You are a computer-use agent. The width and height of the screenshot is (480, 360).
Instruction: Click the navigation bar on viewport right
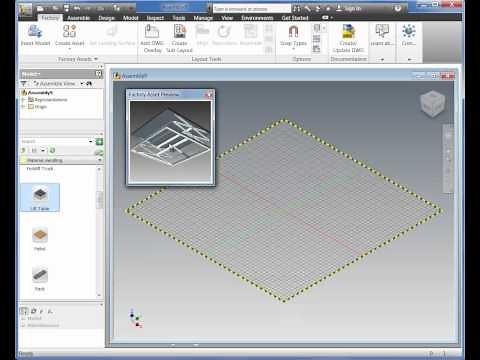pyautogui.click(x=448, y=159)
